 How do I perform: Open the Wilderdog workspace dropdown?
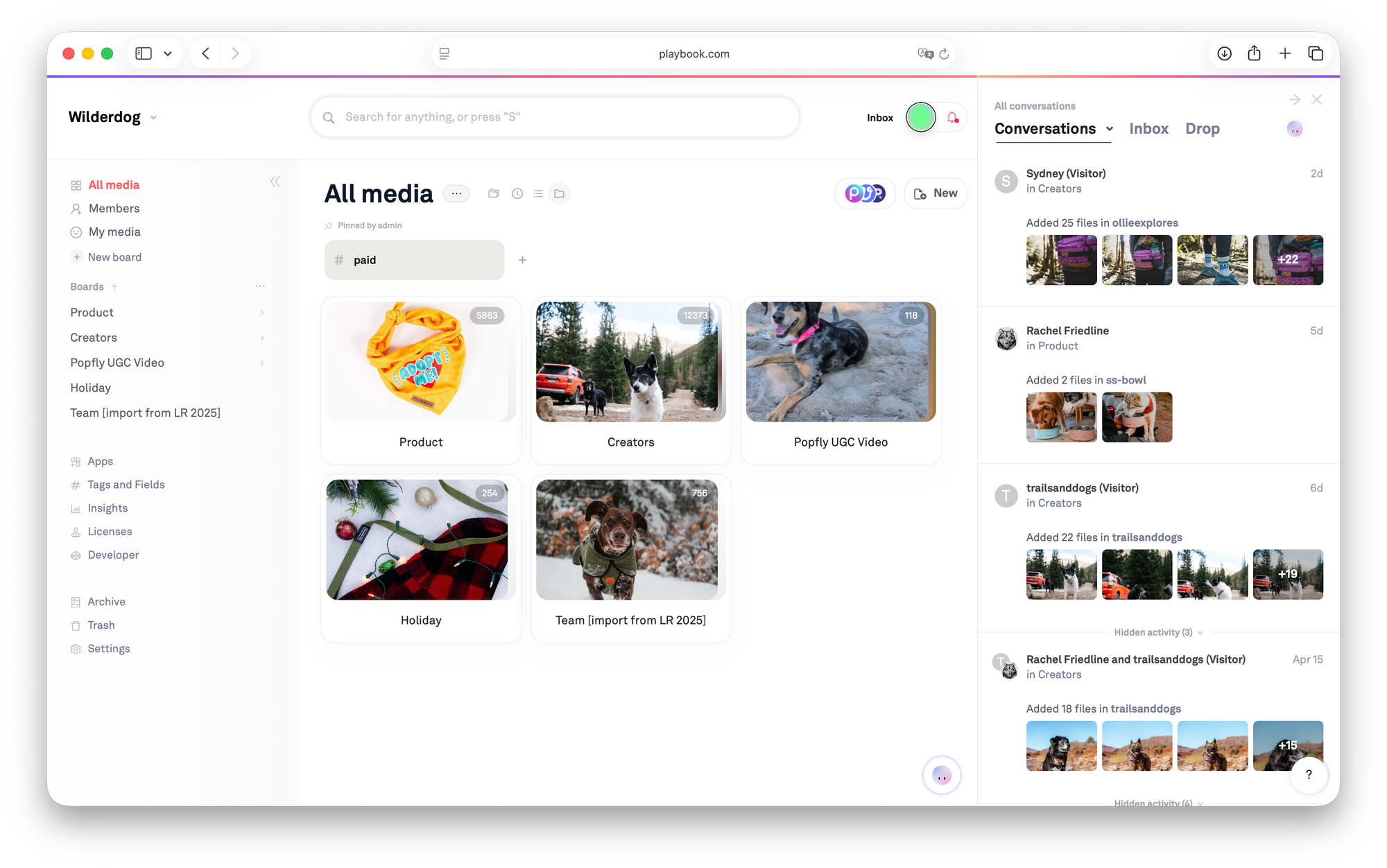(x=153, y=117)
